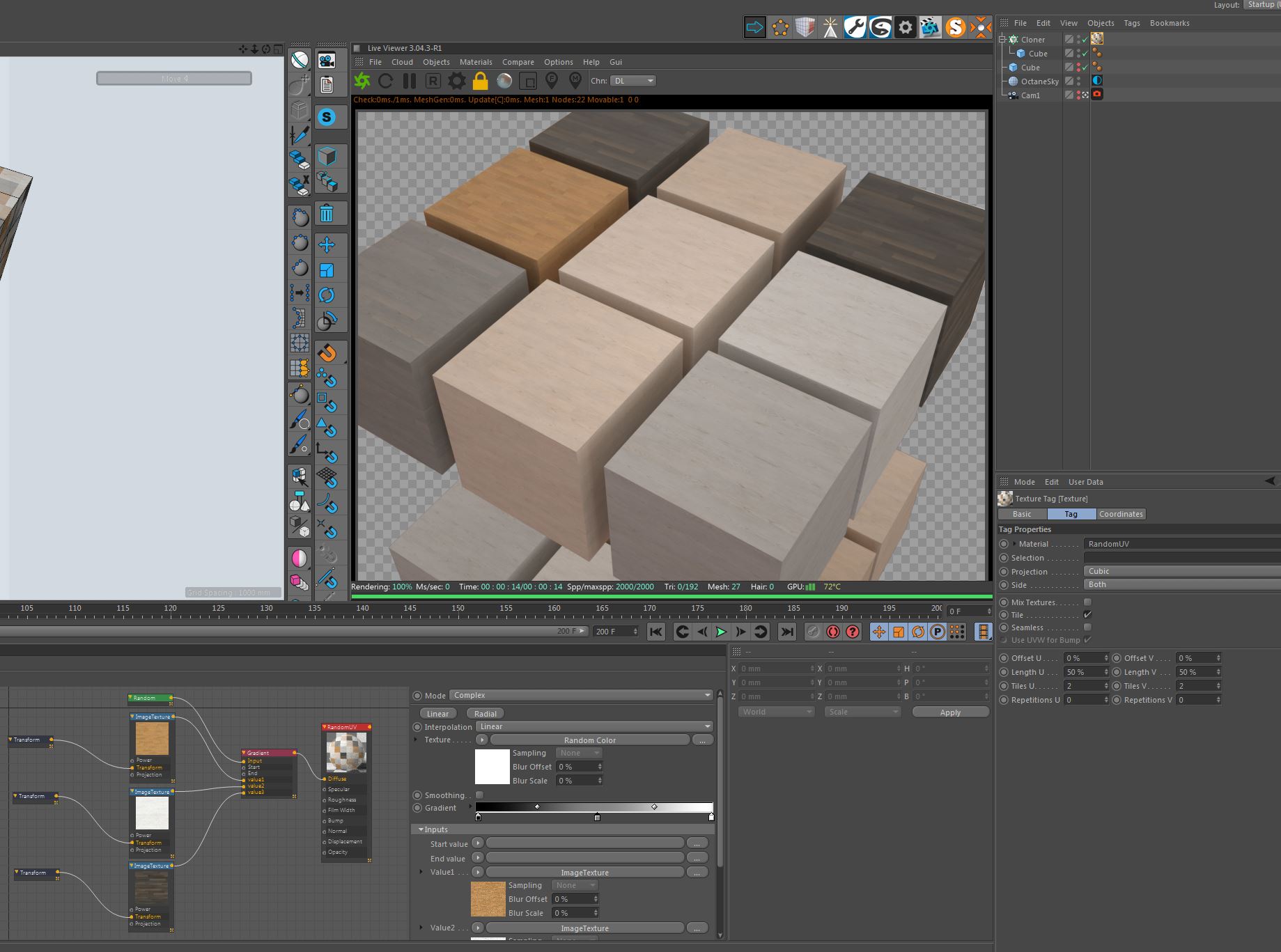Open the Materials menu in Live Viewer
The width and height of the screenshot is (1281, 952).
(x=476, y=62)
